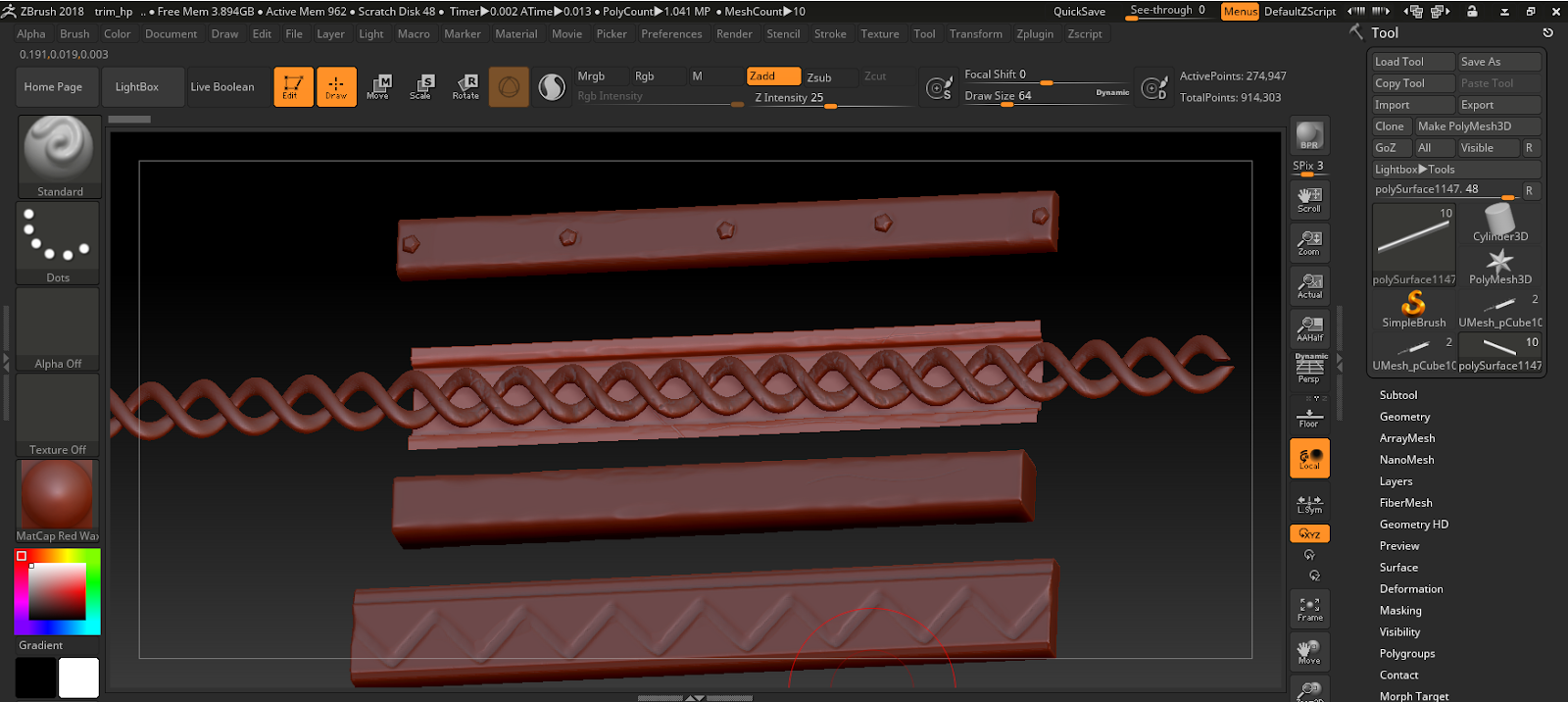Screen dimensions: 1568x702
Task: Open the Zplugin menu
Action: (1034, 34)
